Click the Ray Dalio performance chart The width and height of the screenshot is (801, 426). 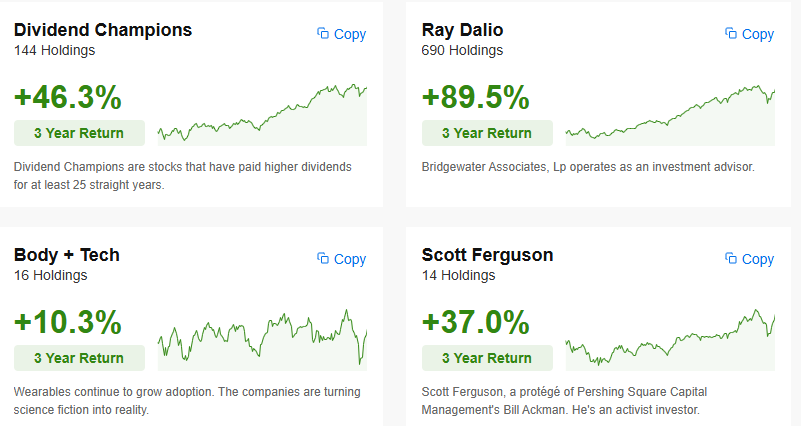click(x=670, y=115)
